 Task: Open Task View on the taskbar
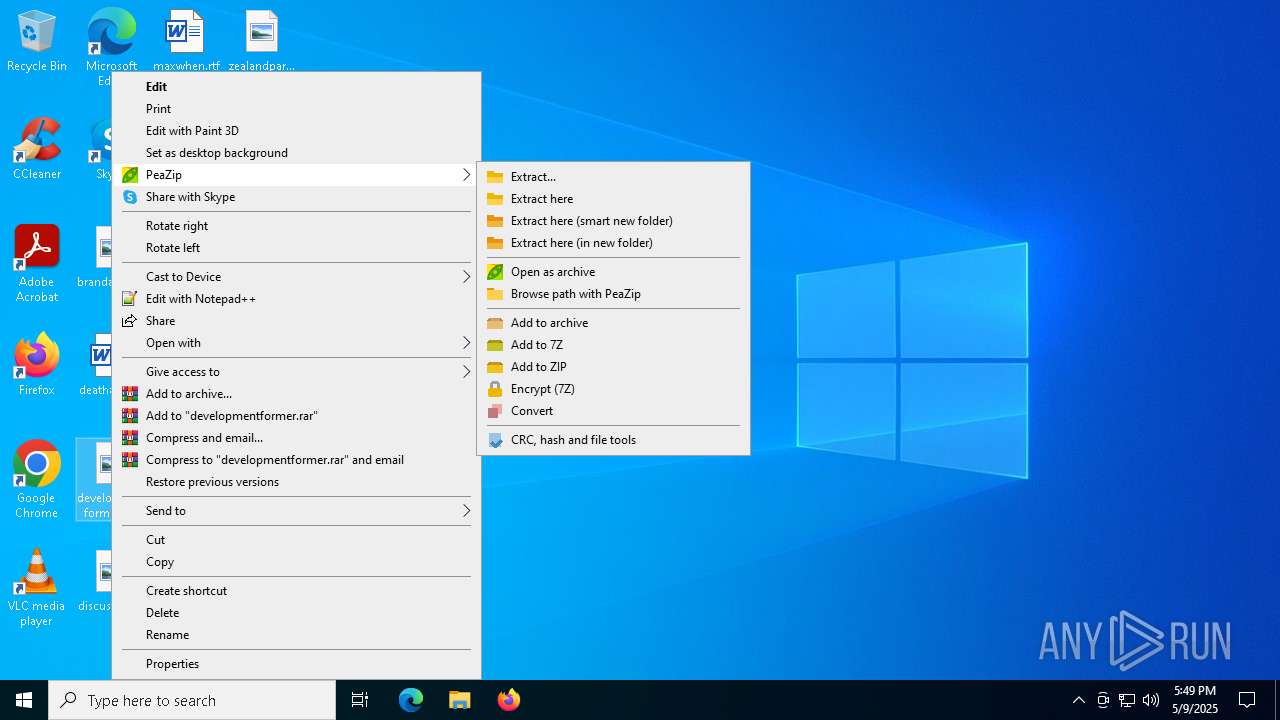(x=360, y=700)
